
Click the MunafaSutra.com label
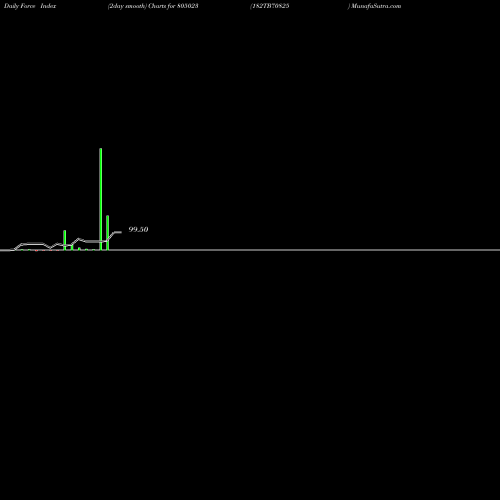[x=375, y=6]
